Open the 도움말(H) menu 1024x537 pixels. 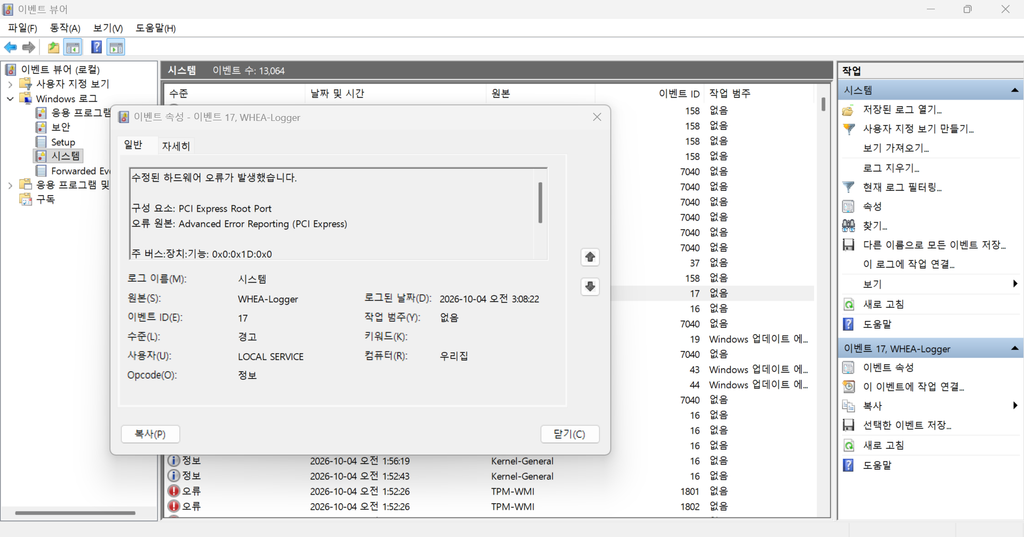click(155, 28)
